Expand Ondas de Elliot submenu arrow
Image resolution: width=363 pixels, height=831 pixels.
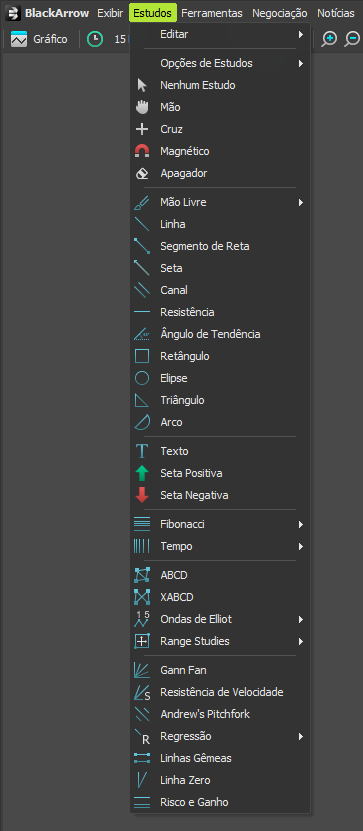click(x=300, y=620)
